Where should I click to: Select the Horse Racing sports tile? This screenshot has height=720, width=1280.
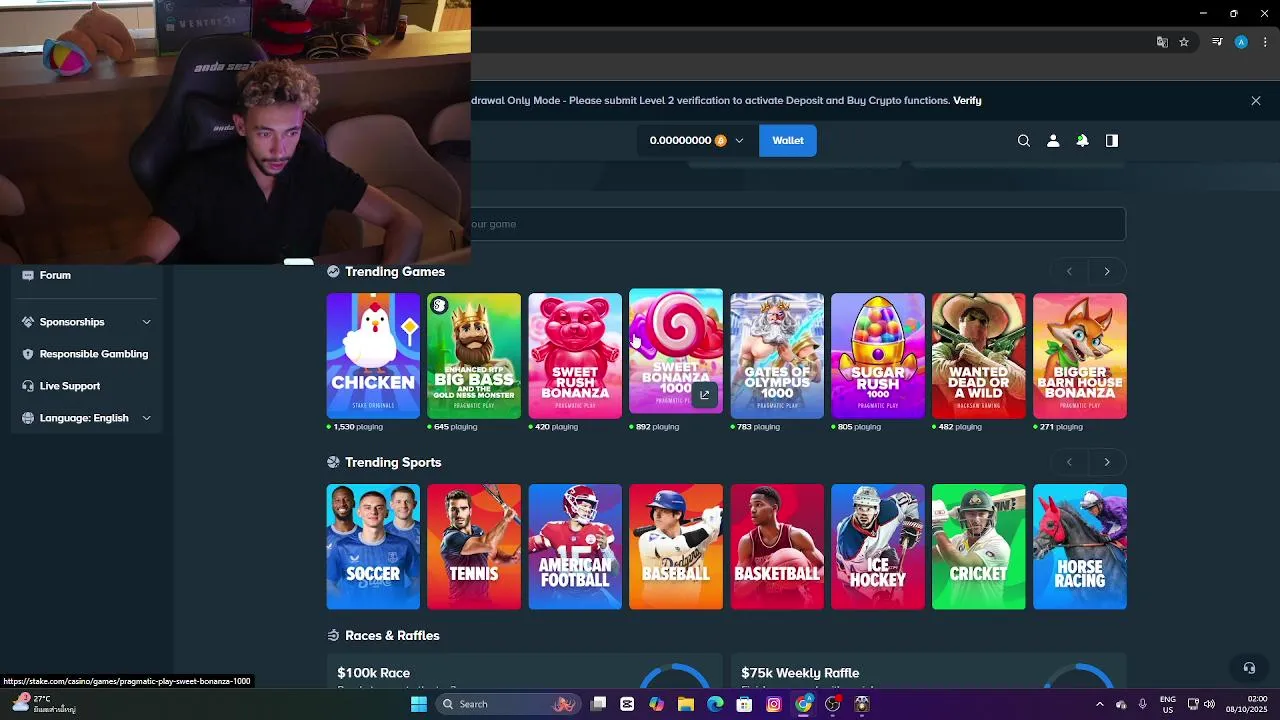pos(1080,547)
